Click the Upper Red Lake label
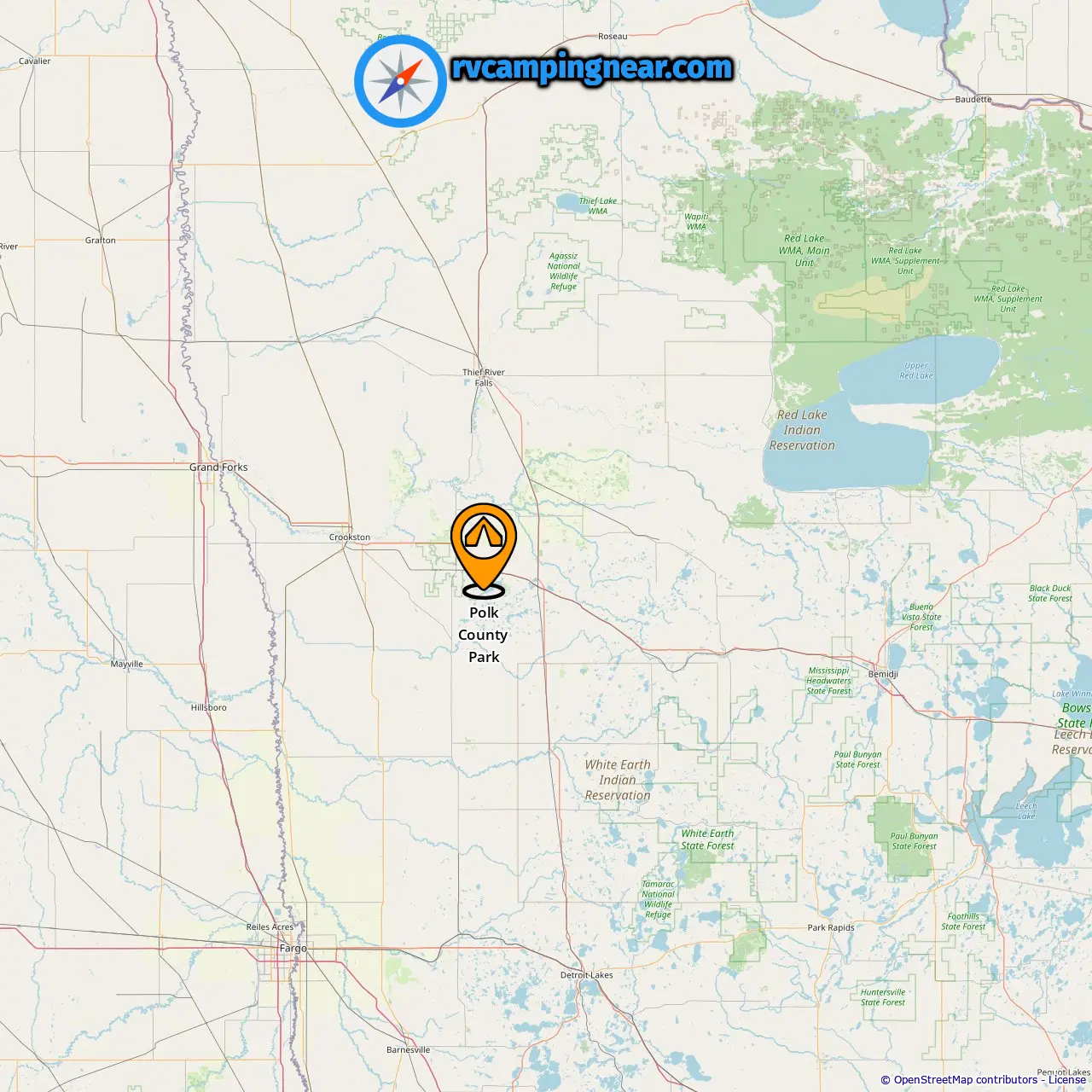The height and width of the screenshot is (1092, 1092). click(x=916, y=370)
